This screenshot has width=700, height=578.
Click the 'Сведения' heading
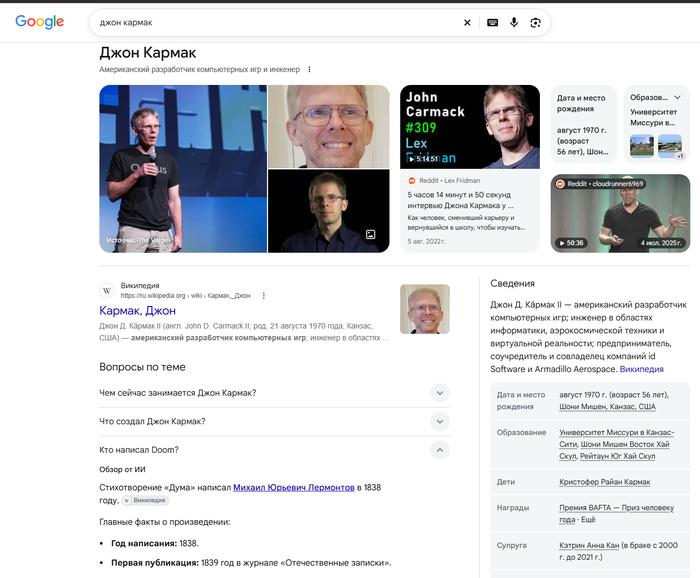click(x=512, y=283)
